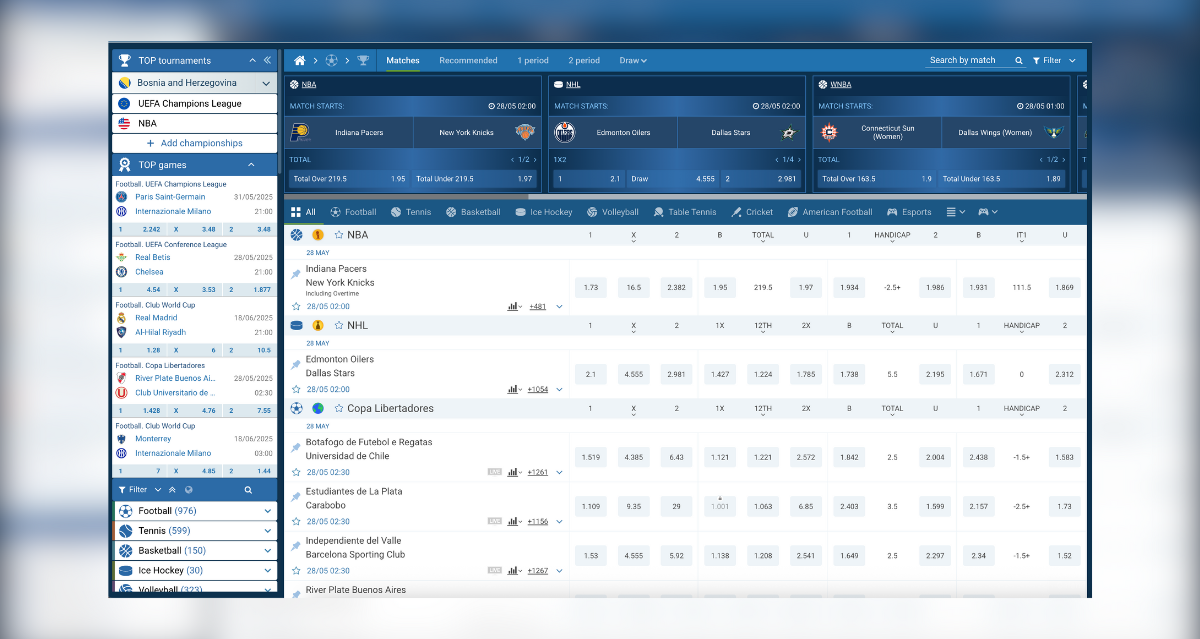Image resolution: width=1200 pixels, height=639 pixels.
Task: Open statistics chart for Estudiantes de La Plata match
Action: 515,521
